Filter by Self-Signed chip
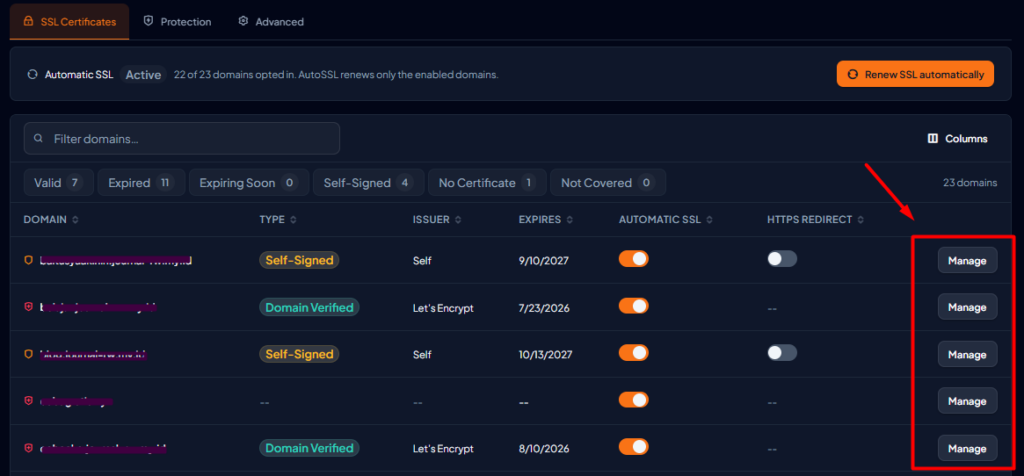This screenshot has height=476, width=1024. coord(368,183)
